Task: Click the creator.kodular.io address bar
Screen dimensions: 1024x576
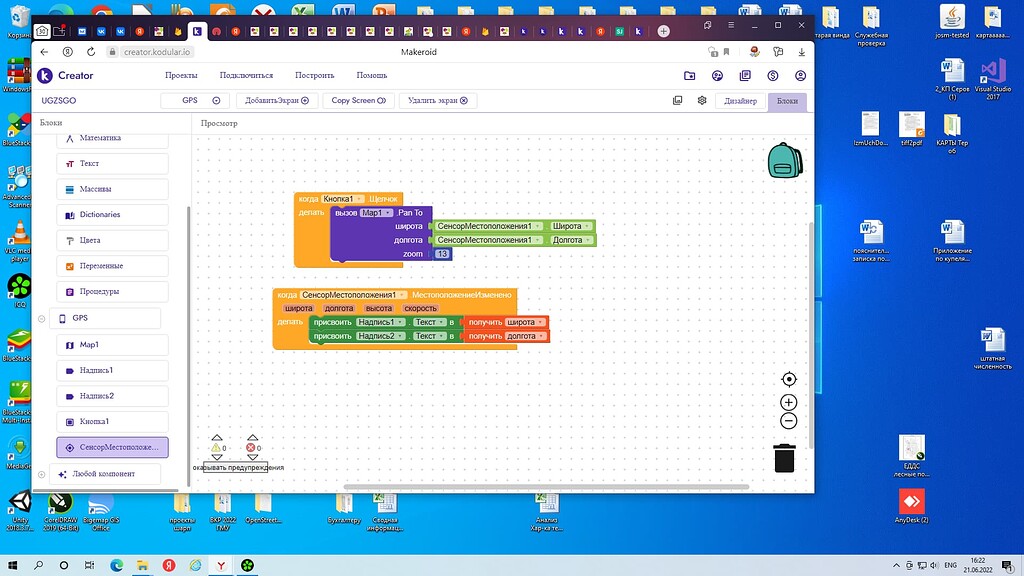Action: tap(157, 52)
